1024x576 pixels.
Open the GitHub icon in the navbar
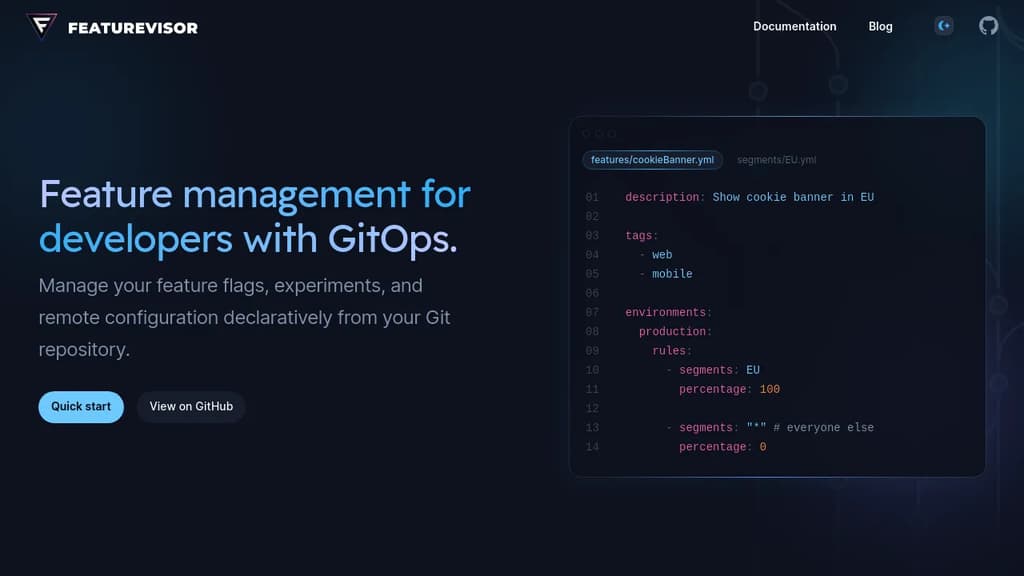(x=988, y=26)
